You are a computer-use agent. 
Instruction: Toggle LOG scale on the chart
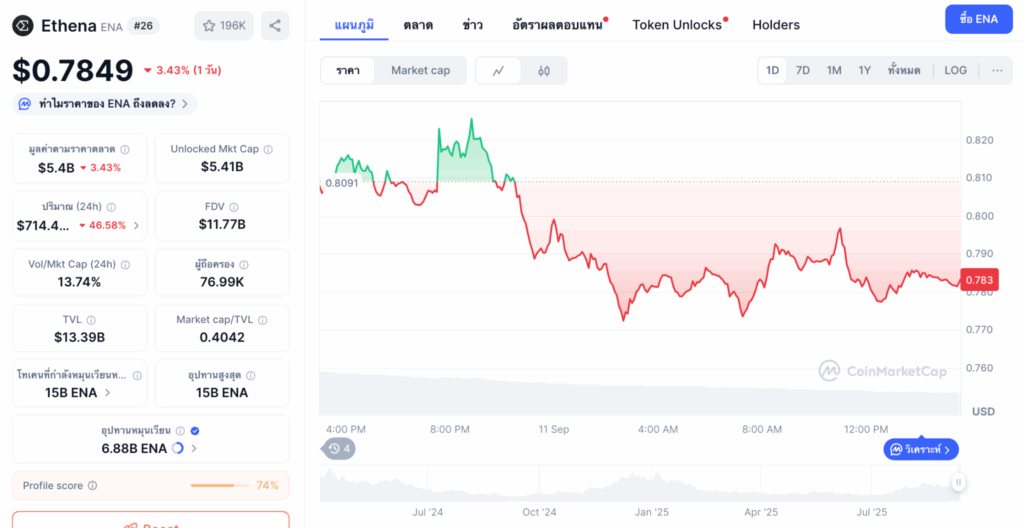pos(955,70)
